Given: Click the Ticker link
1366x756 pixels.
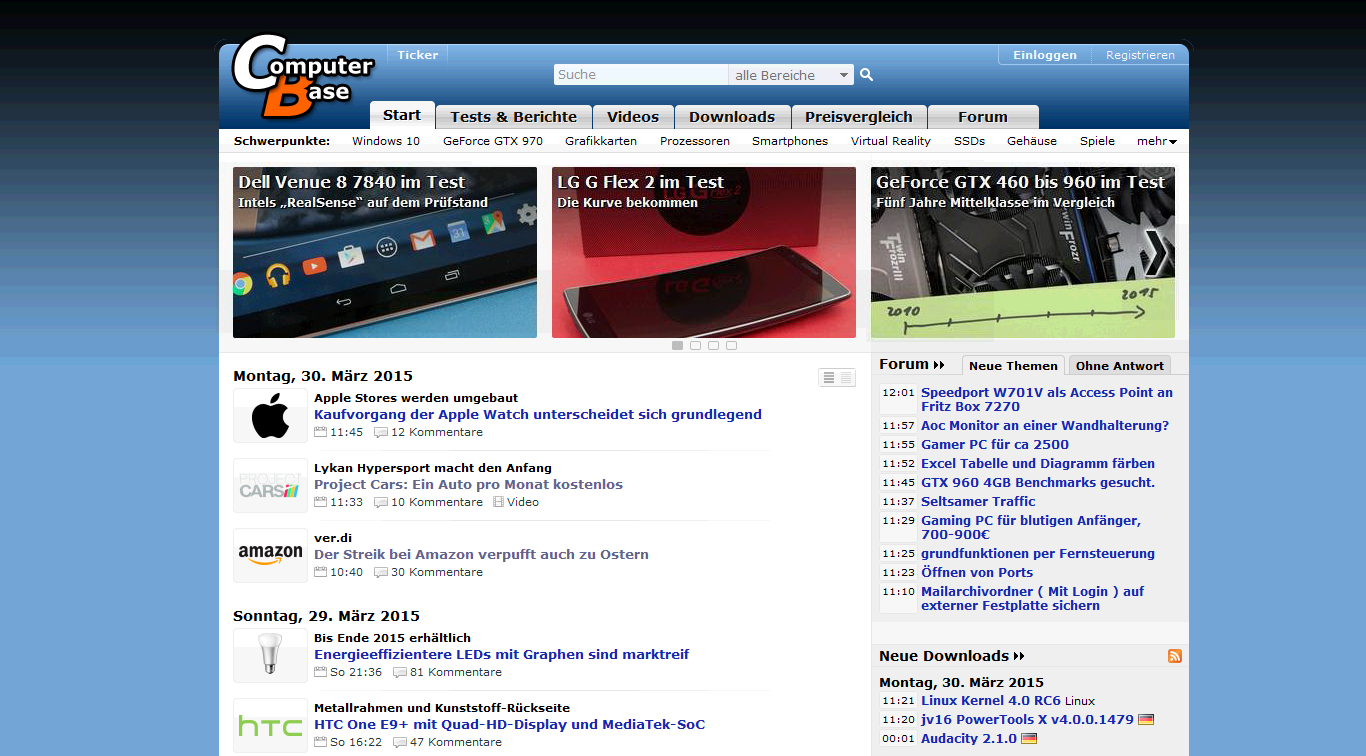Looking at the screenshot, I should 418,55.
